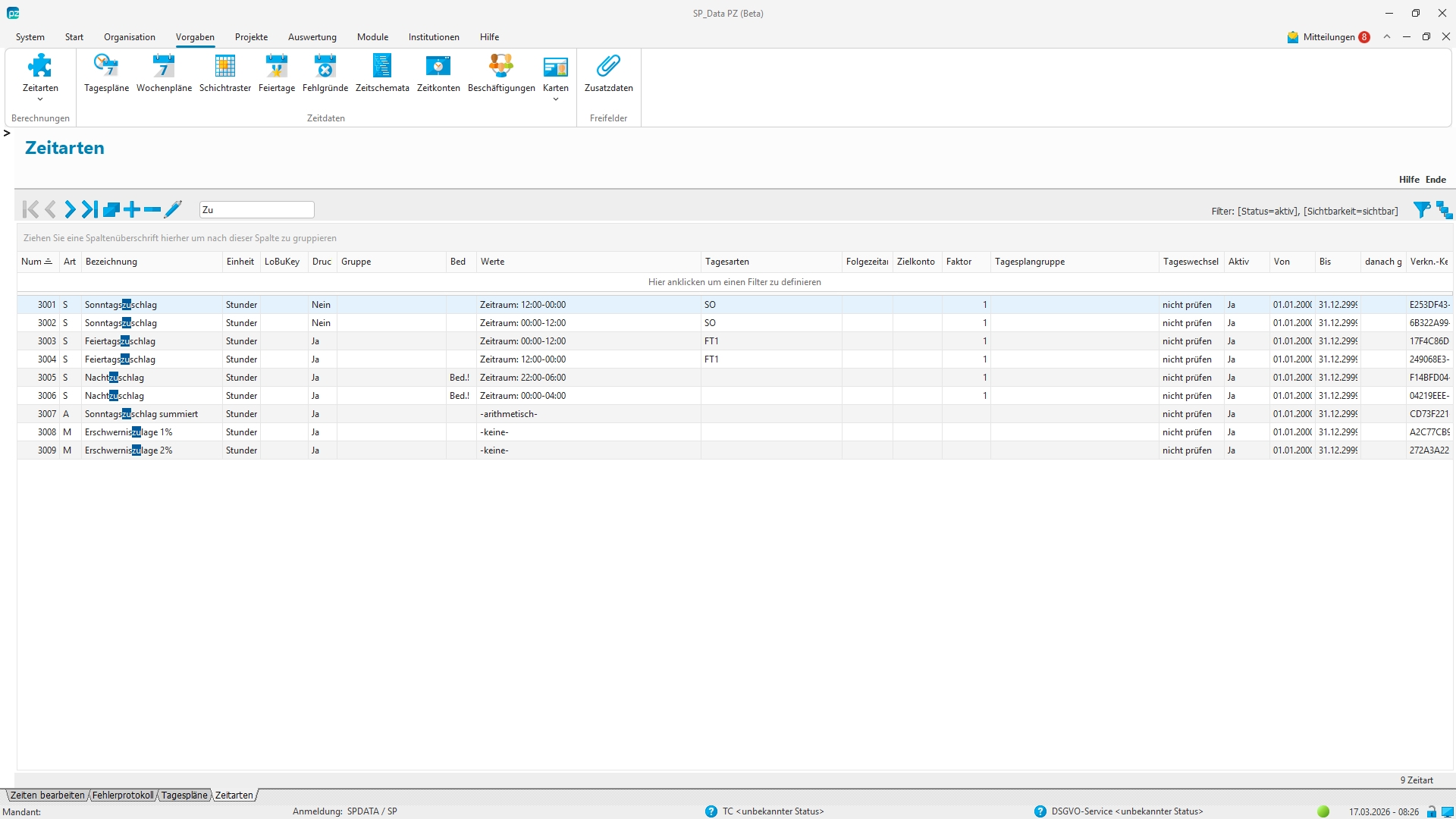Image resolution: width=1456 pixels, height=819 pixels.
Task: Open Mitteilungen notifications button
Action: [x=1328, y=36]
